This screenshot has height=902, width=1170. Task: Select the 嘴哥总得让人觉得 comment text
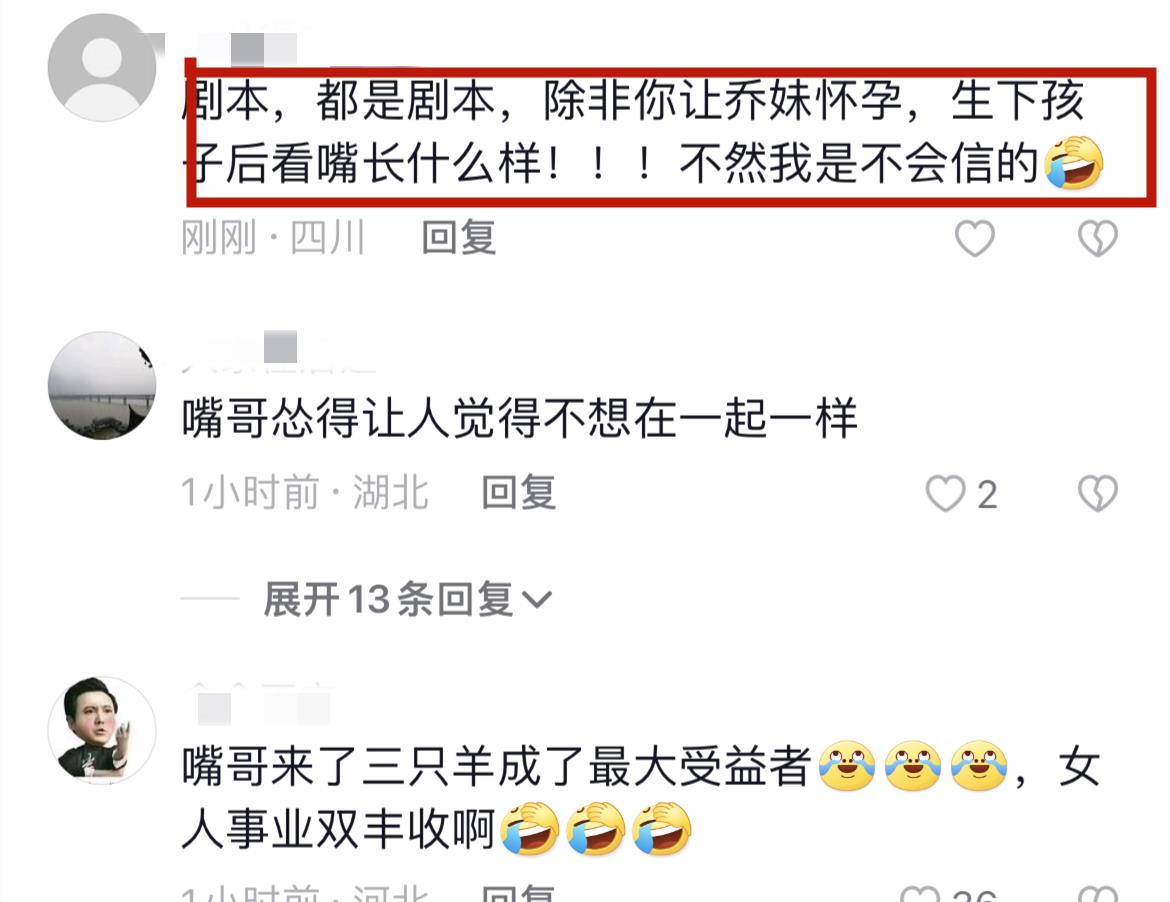point(519,419)
